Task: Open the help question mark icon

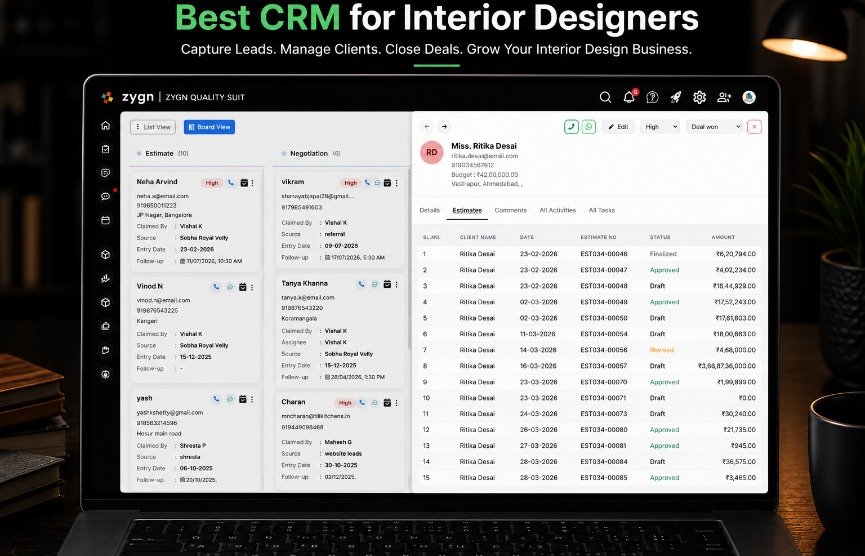Action: point(652,98)
